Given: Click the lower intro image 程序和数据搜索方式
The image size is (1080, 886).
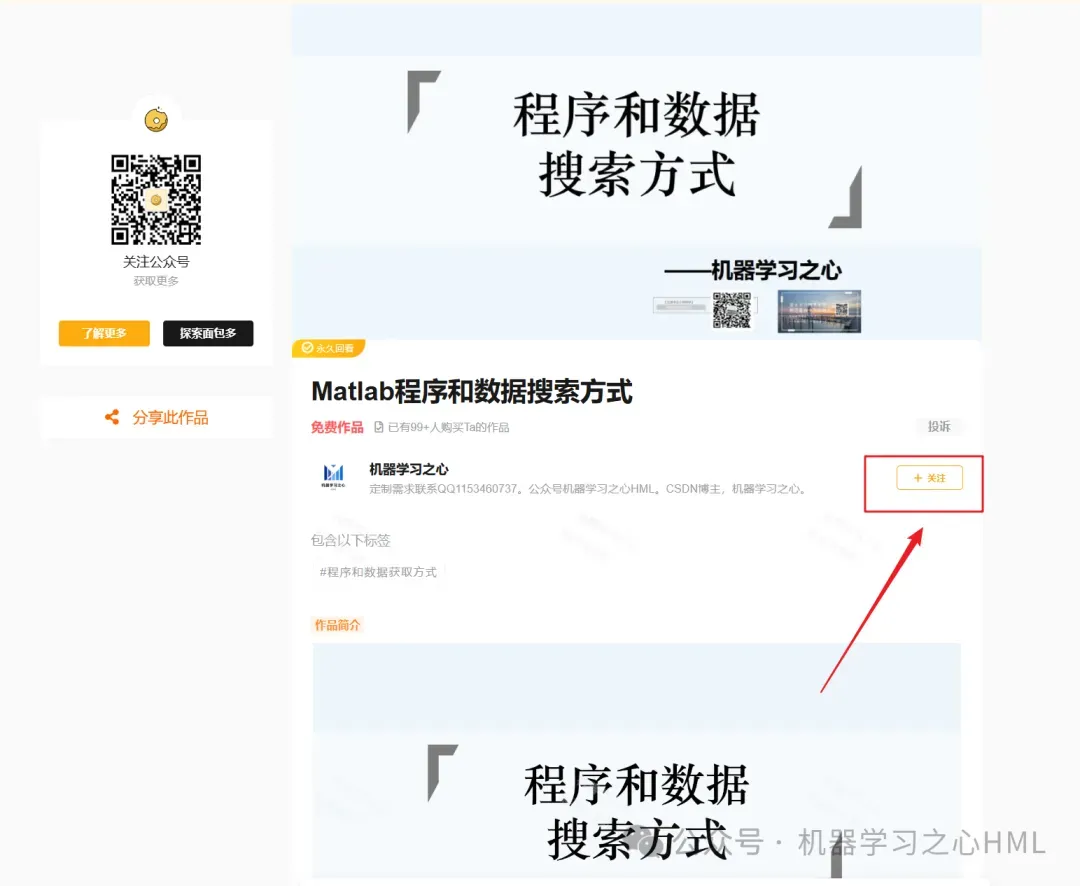Looking at the screenshot, I should (636, 761).
